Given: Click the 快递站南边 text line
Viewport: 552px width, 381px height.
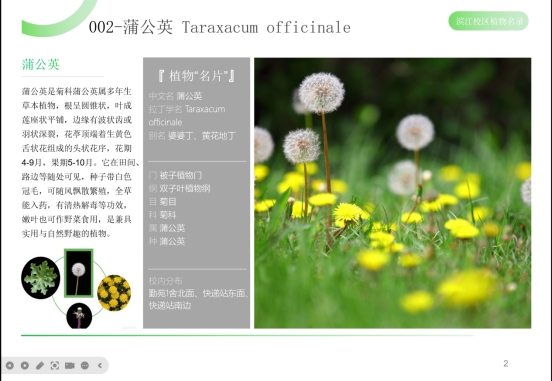Looking at the screenshot, I should coord(170,305).
